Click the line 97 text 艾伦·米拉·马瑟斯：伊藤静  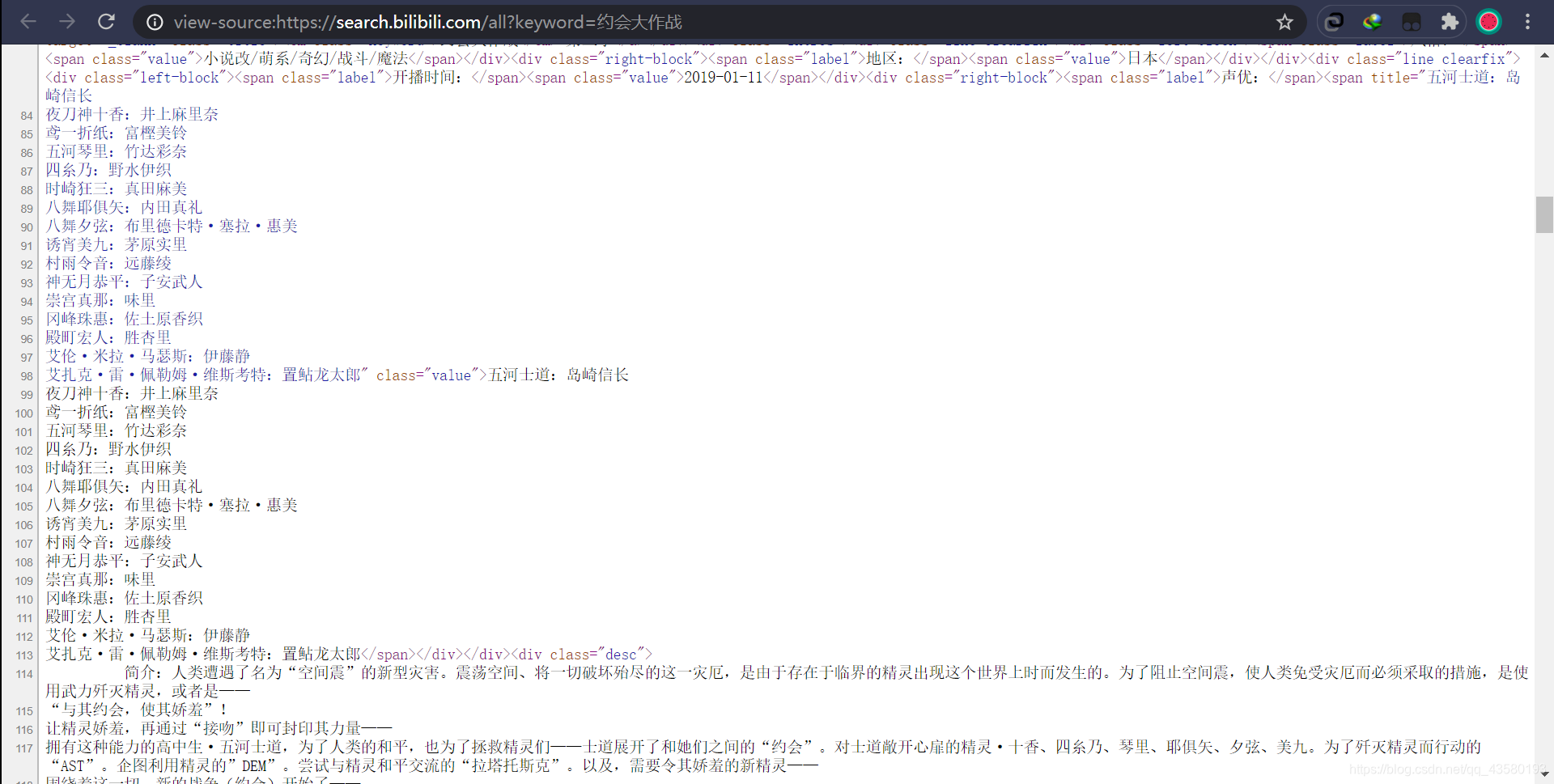pos(148,356)
